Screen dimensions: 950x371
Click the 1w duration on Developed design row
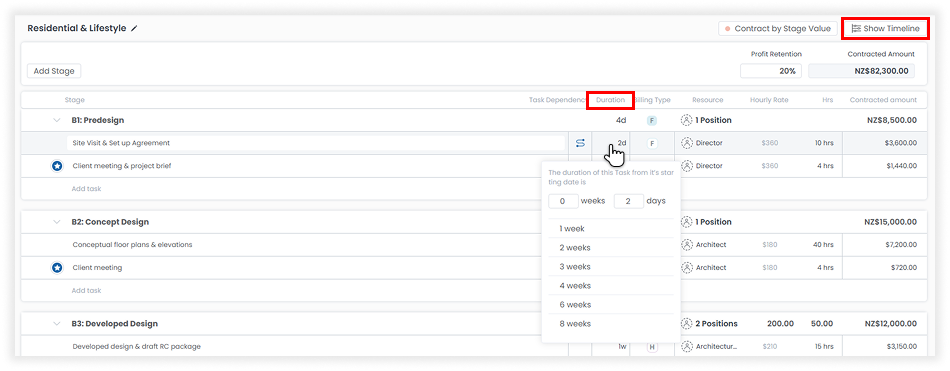click(622, 347)
